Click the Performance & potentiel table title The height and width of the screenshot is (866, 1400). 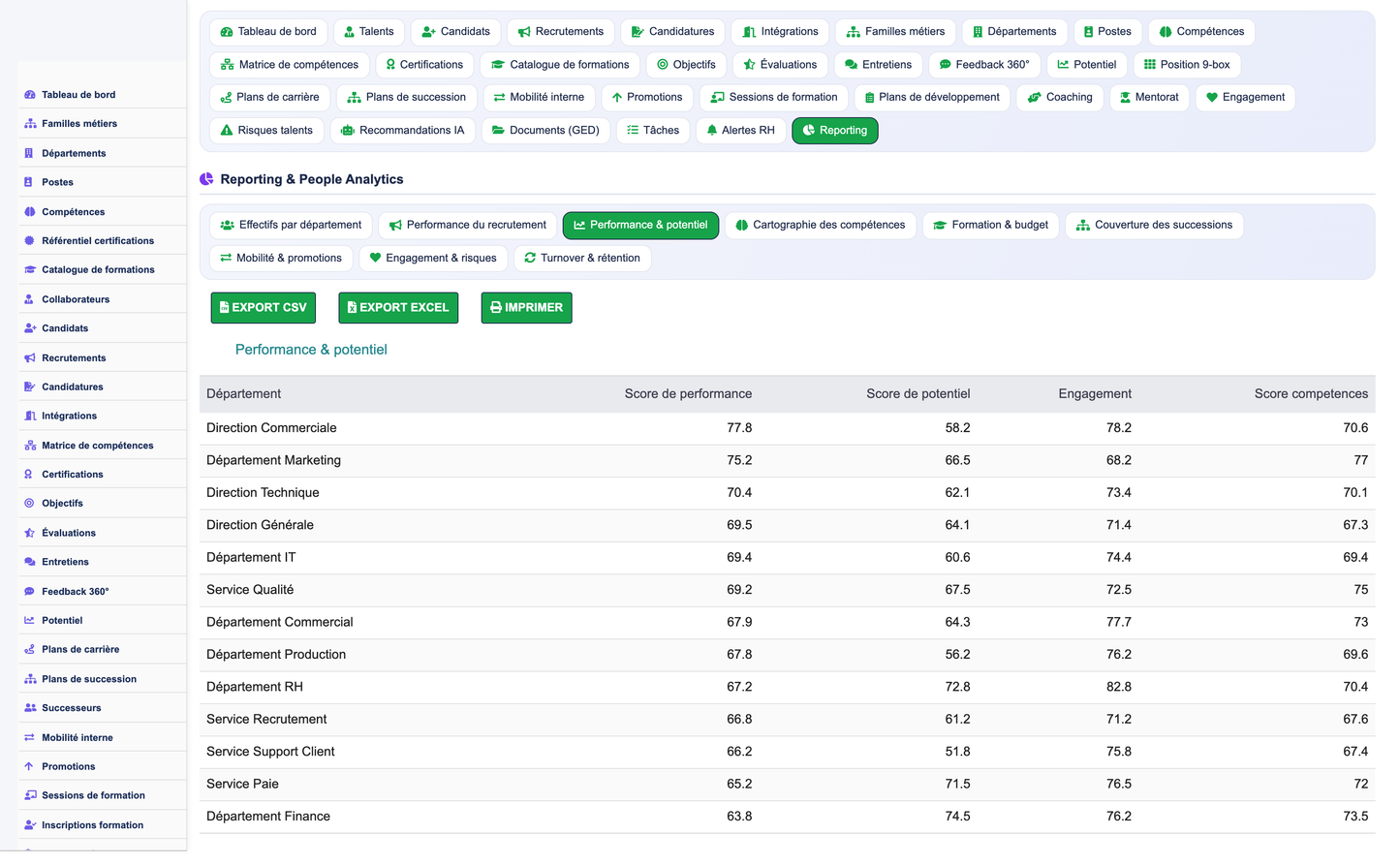(311, 350)
